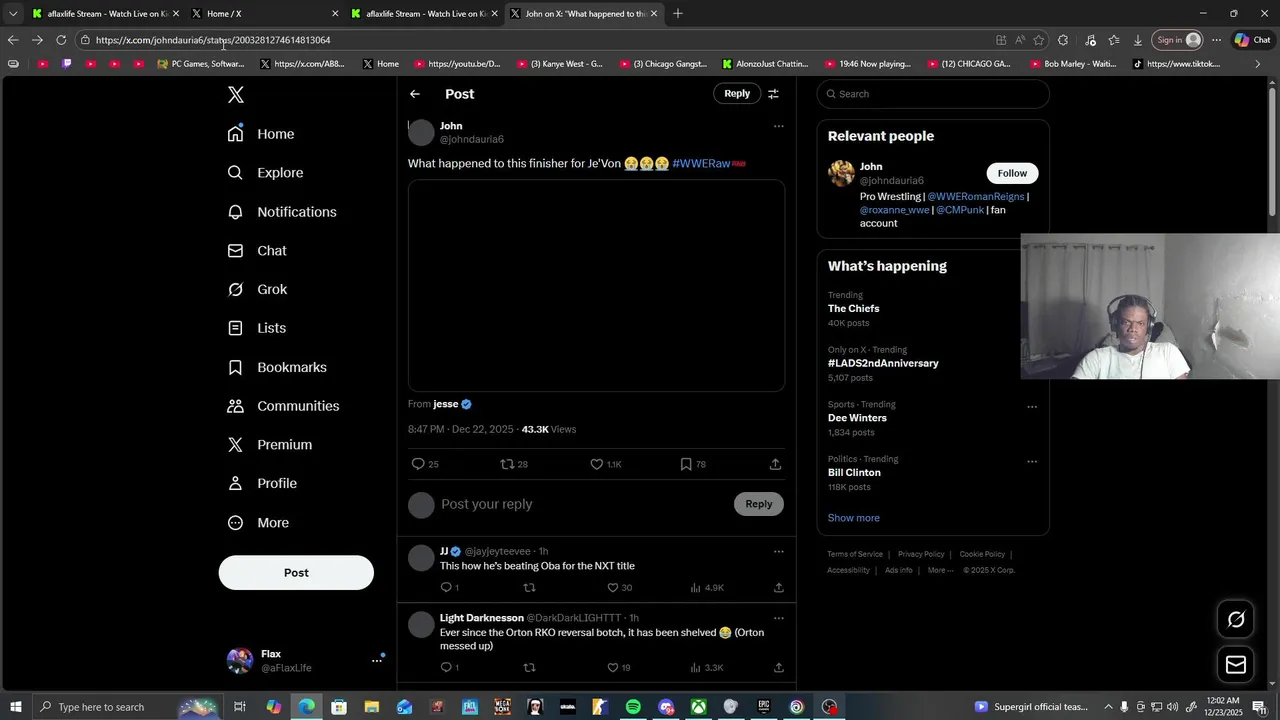Image resolution: width=1280 pixels, height=720 pixels.
Task: Open a new browser tab
Action: point(678,14)
